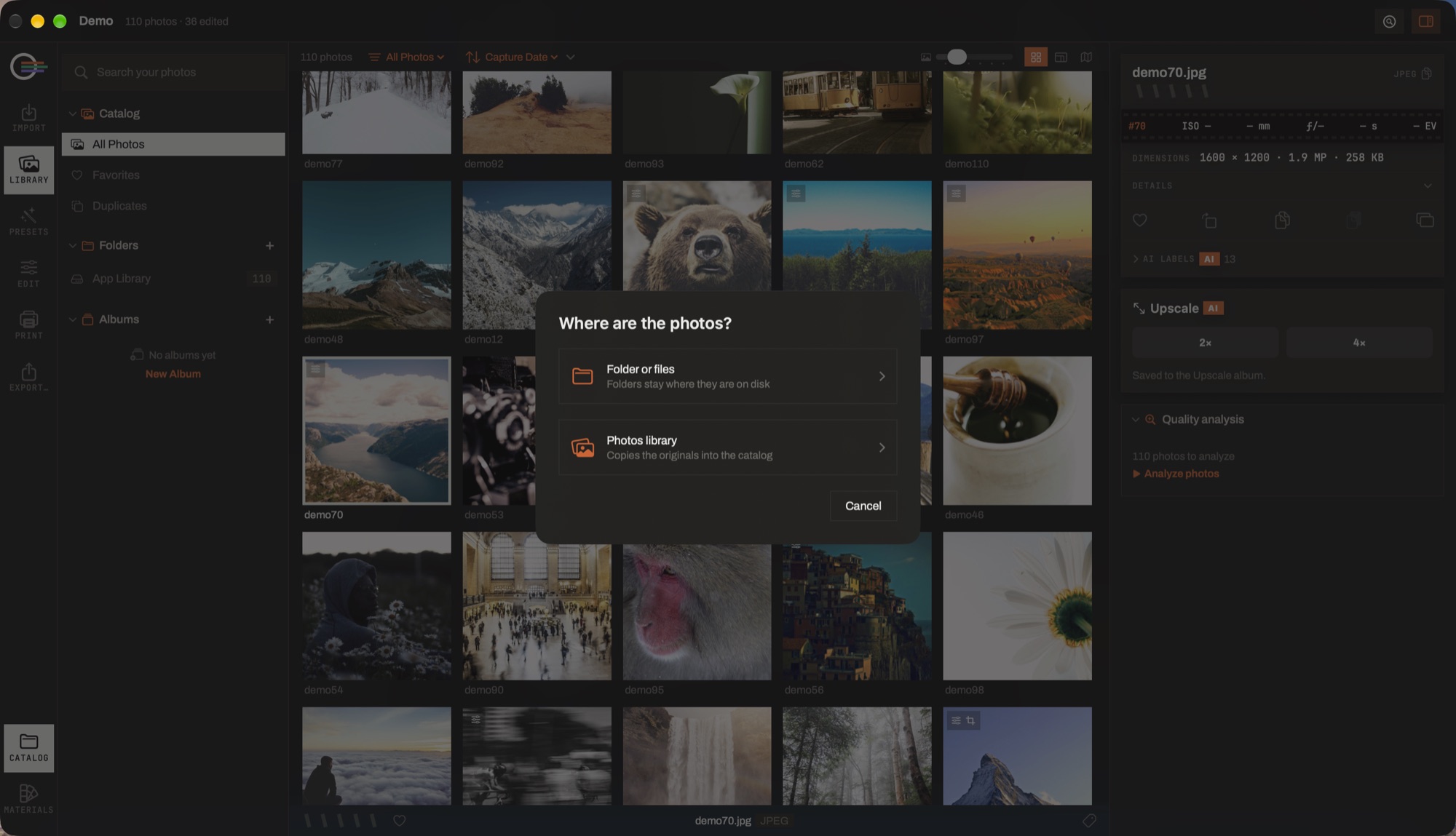Collapse the Albums tree section
Viewport: 1456px width, 836px height.
pos(72,319)
